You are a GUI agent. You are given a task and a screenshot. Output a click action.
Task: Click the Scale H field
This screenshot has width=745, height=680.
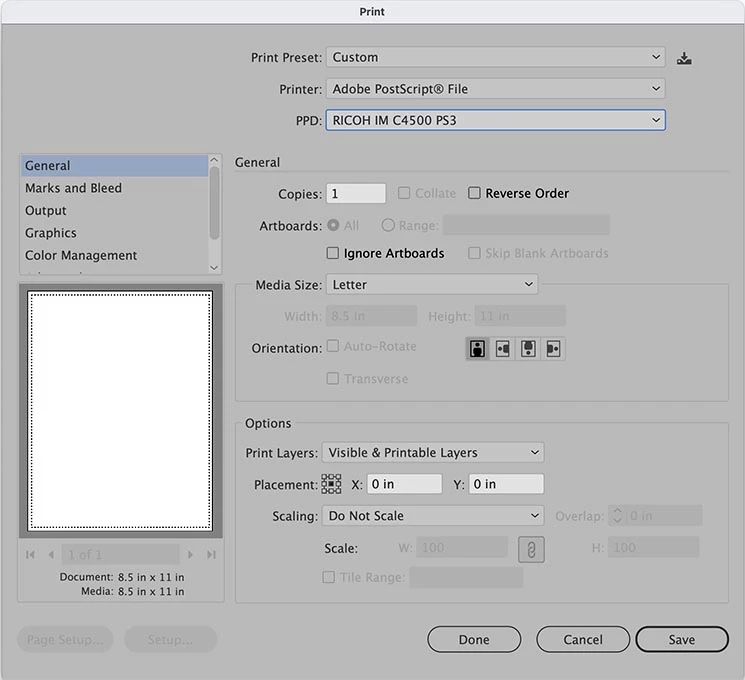653,547
